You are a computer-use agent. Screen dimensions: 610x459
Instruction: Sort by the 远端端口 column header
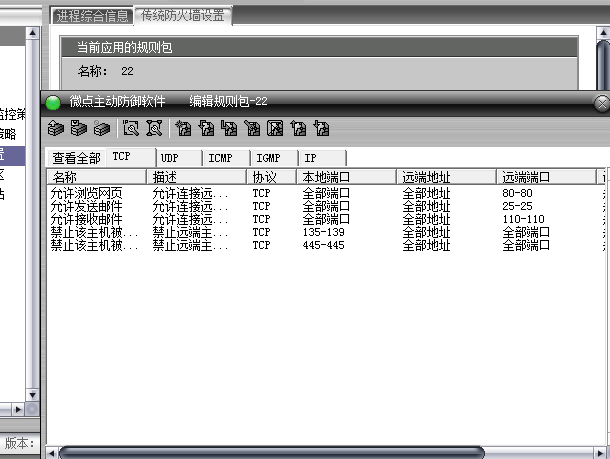point(546,177)
